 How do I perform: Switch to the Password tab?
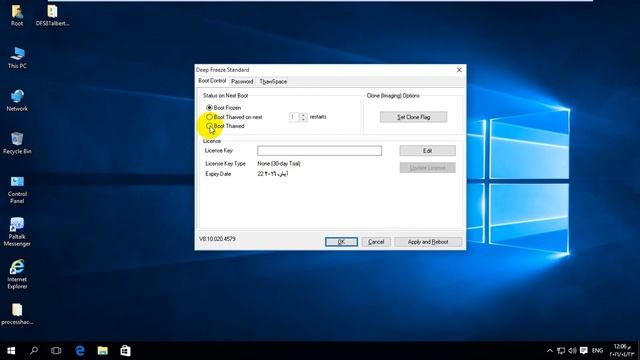tap(242, 82)
